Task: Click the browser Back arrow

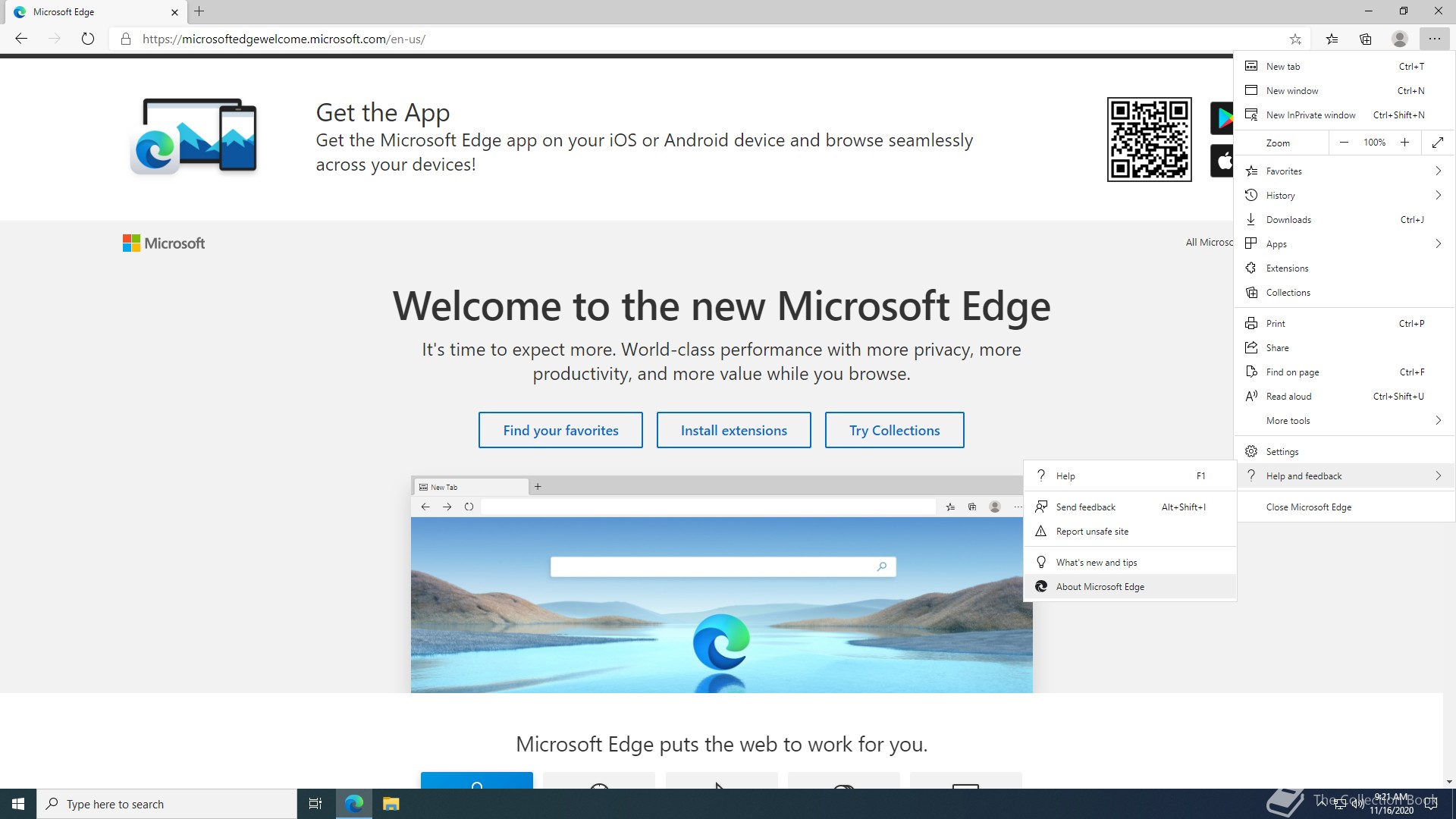Action: click(x=21, y=39)
